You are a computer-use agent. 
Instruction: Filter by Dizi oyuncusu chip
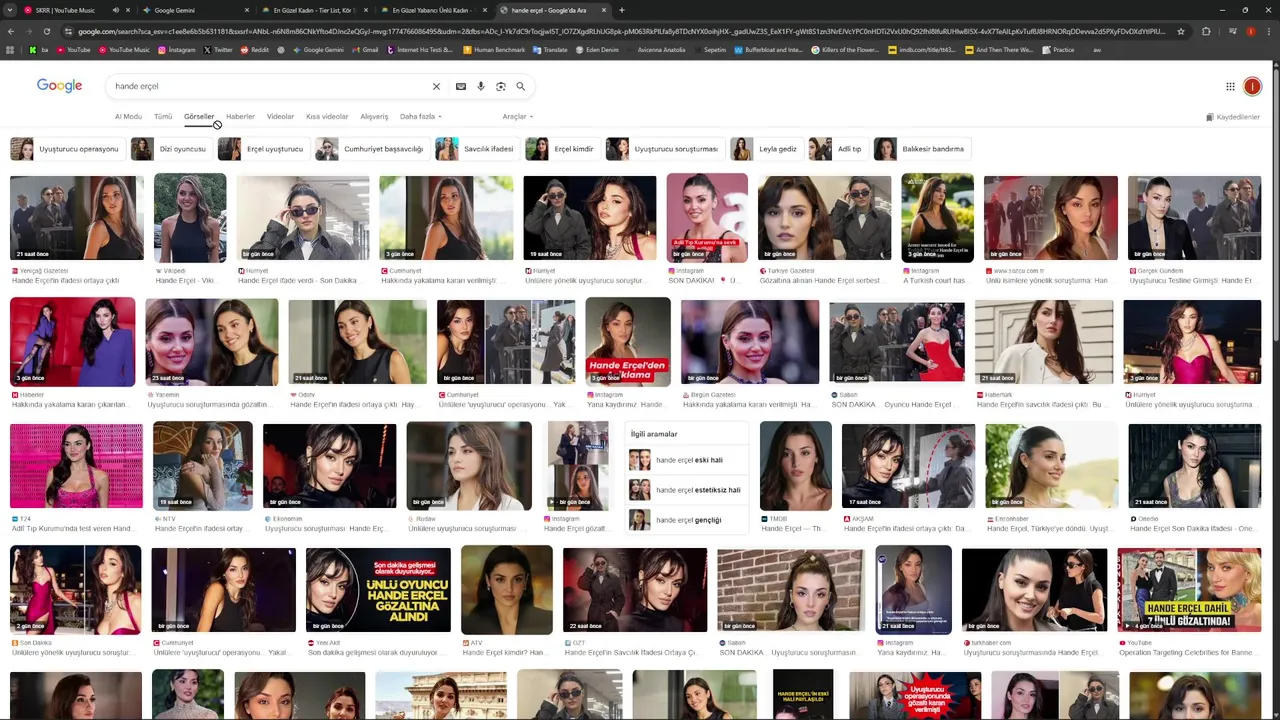coord(171,149)
